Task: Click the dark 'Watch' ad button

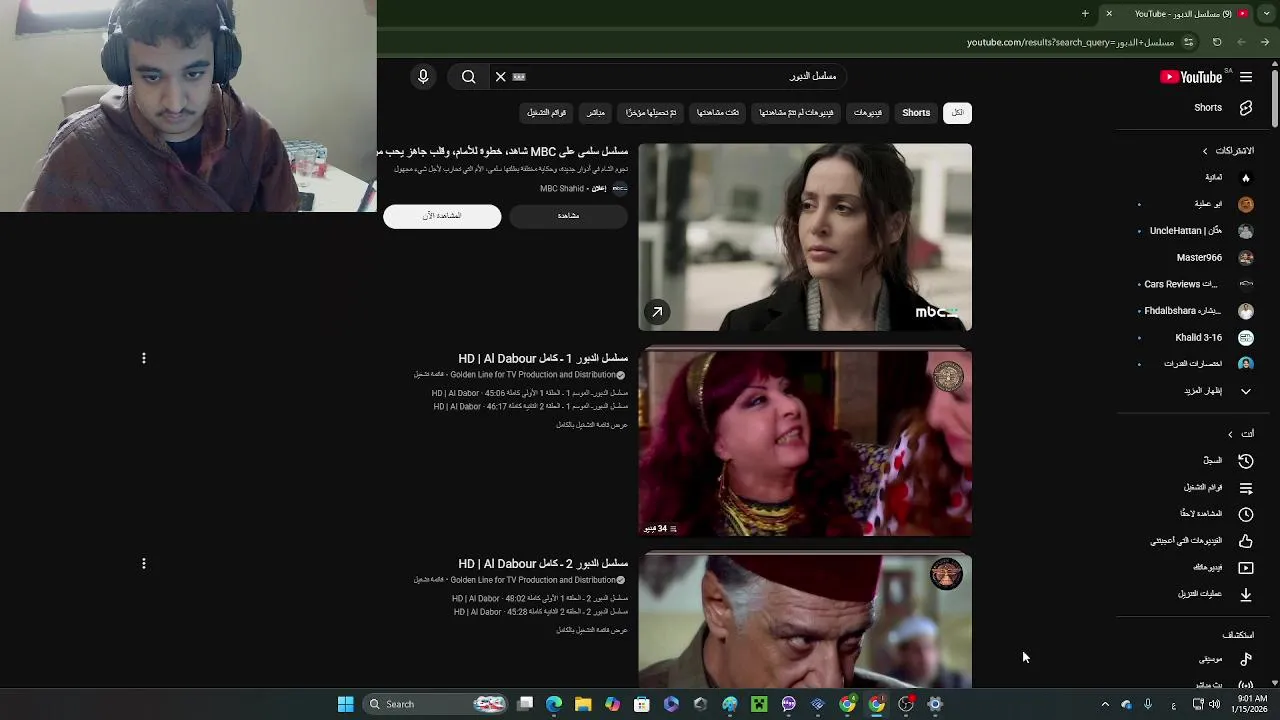Action: pos(568,216)
